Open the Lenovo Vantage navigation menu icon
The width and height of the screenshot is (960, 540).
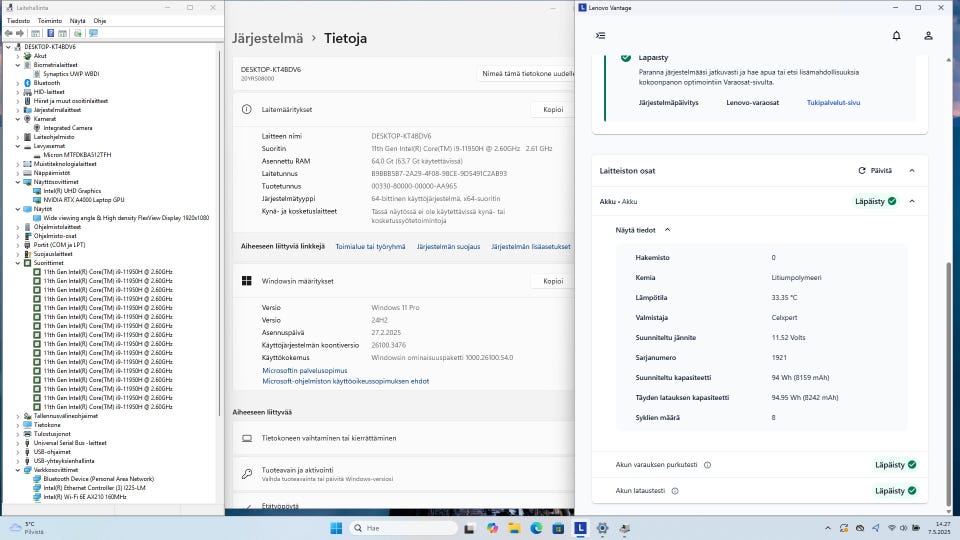tap(600, 35)
